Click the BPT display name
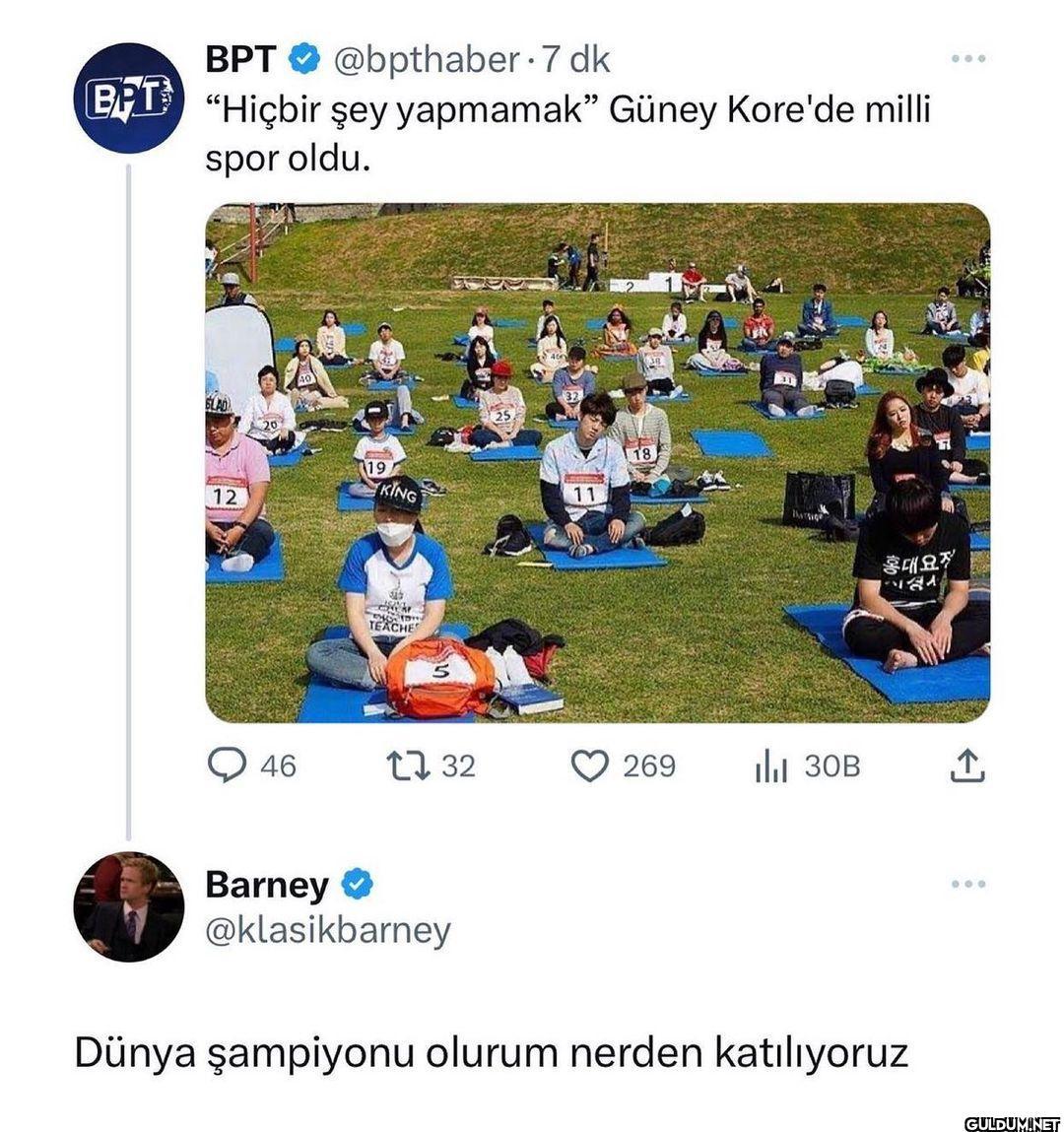 (x=241, y=59)
